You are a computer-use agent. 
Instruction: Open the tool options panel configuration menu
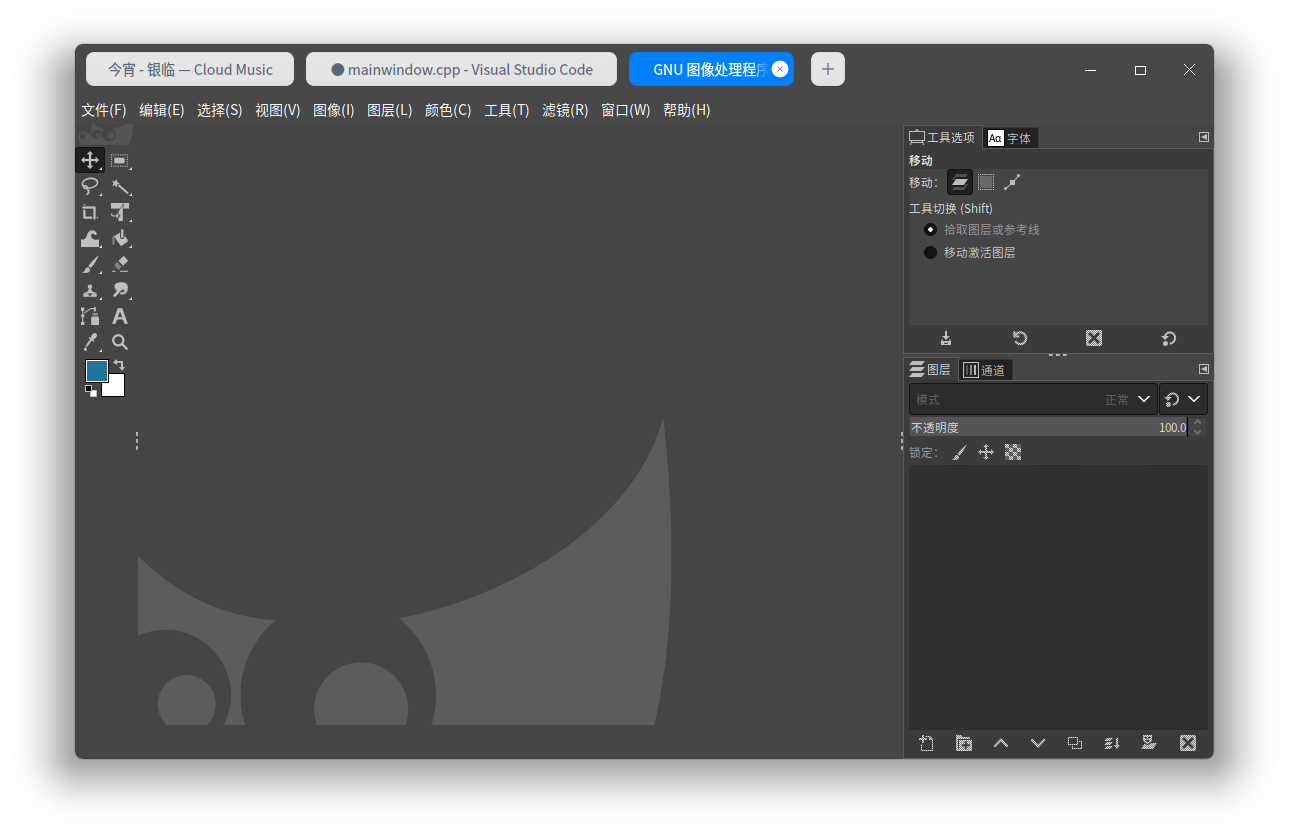point(1204,137)
